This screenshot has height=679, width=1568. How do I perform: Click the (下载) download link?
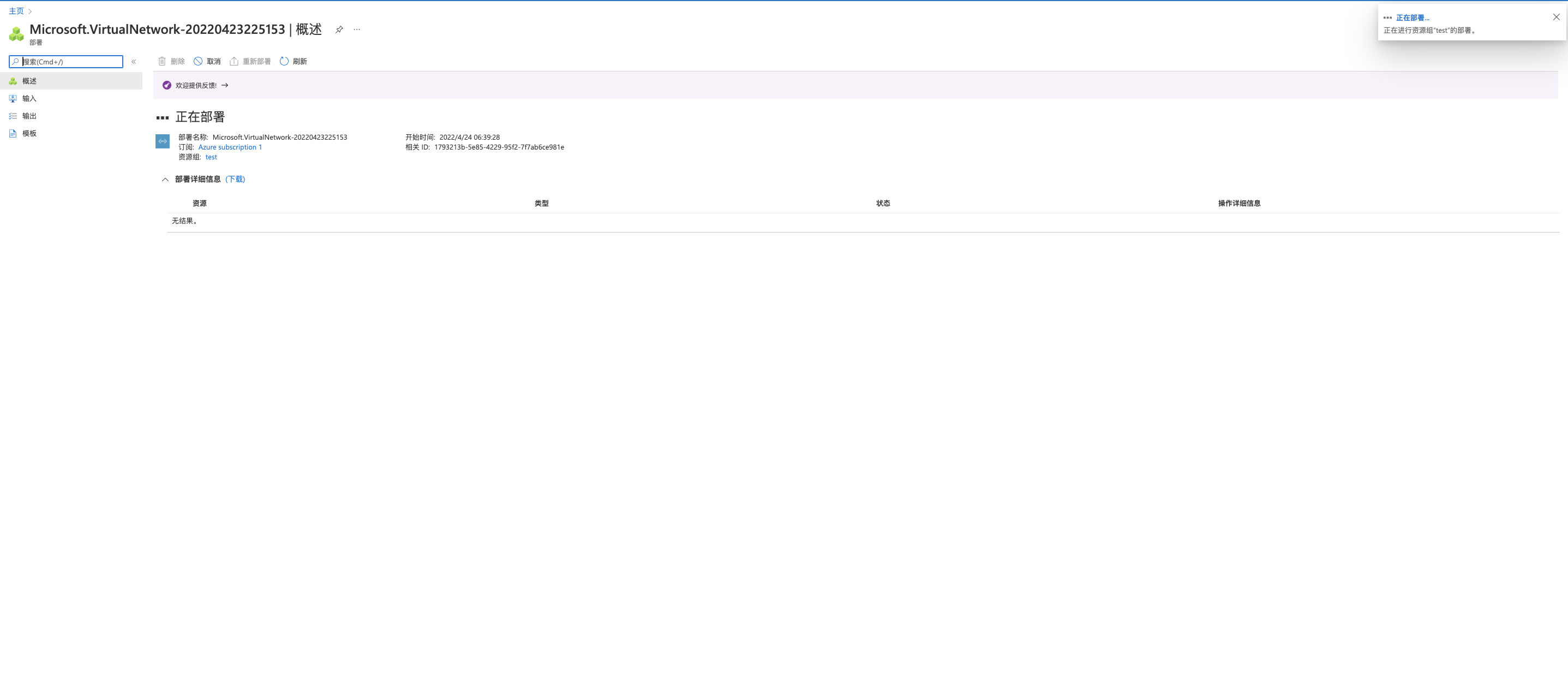235,179
